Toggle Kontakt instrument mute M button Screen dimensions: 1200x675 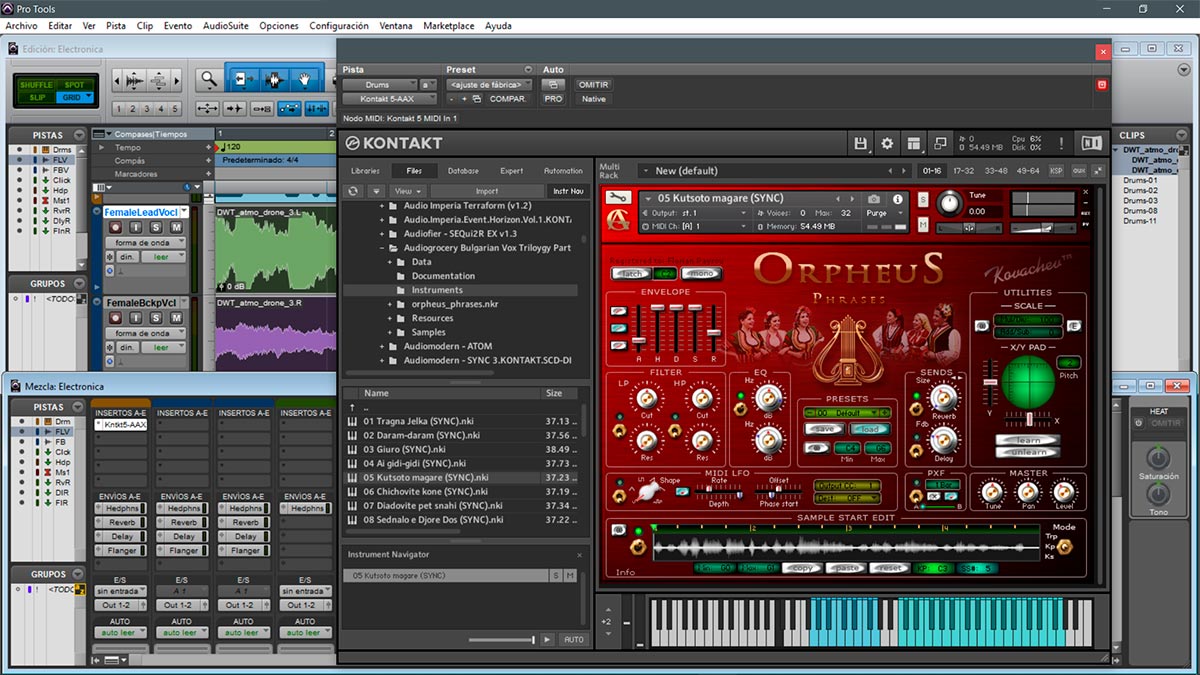(x=922, y=226)
